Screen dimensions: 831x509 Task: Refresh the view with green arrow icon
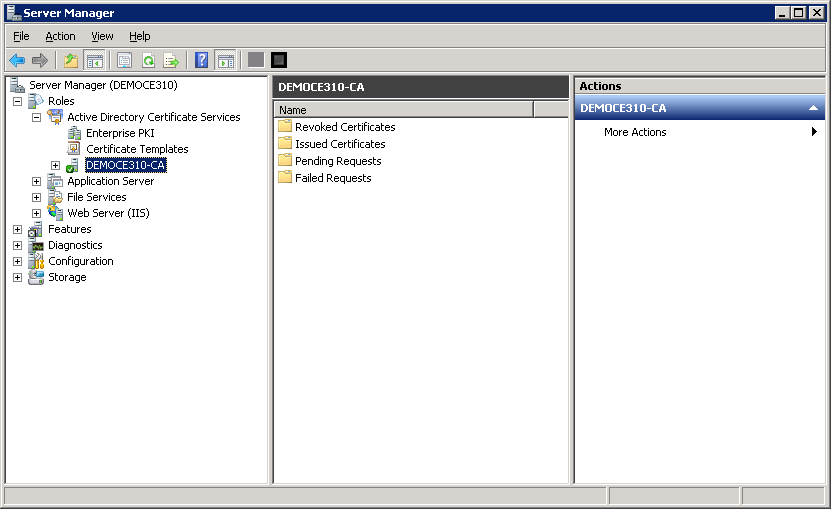[x=148, y=60]
